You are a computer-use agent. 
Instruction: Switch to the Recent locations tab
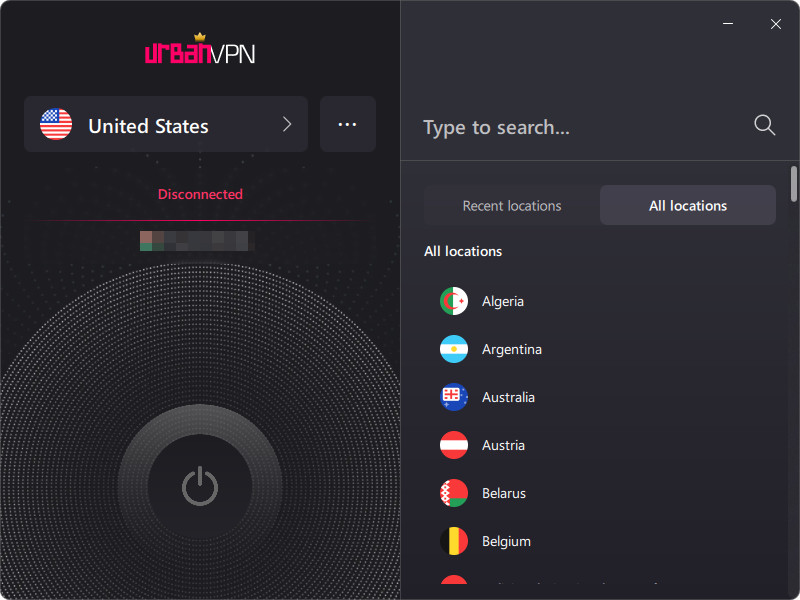(512, 205)
